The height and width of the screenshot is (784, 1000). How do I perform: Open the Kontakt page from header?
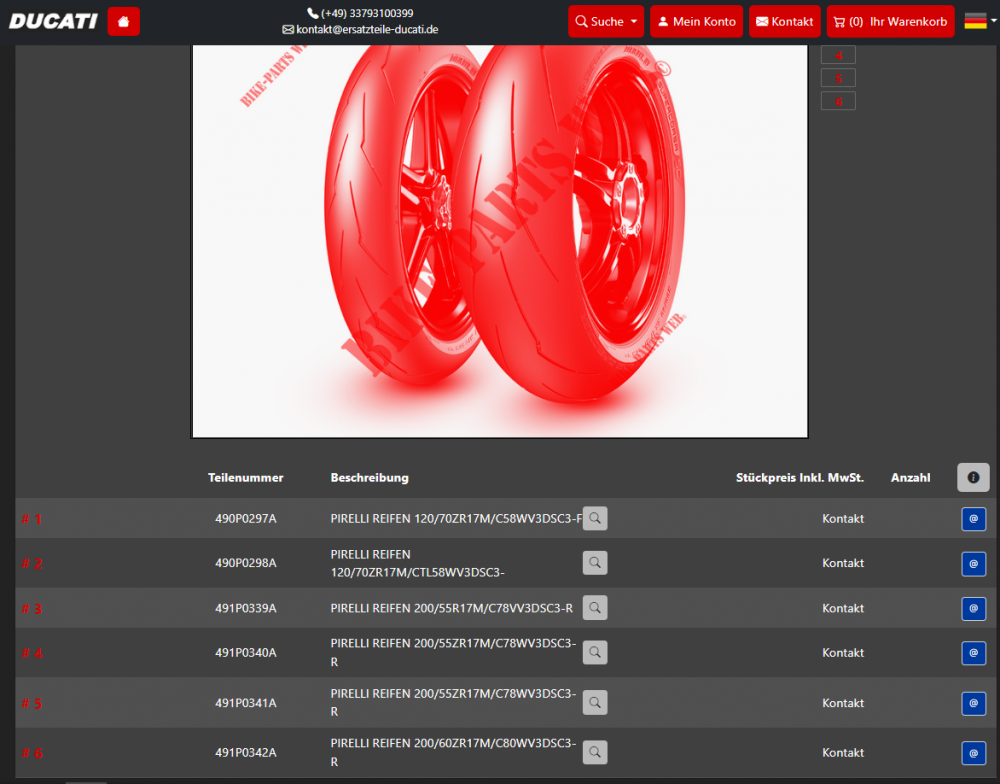784,21
